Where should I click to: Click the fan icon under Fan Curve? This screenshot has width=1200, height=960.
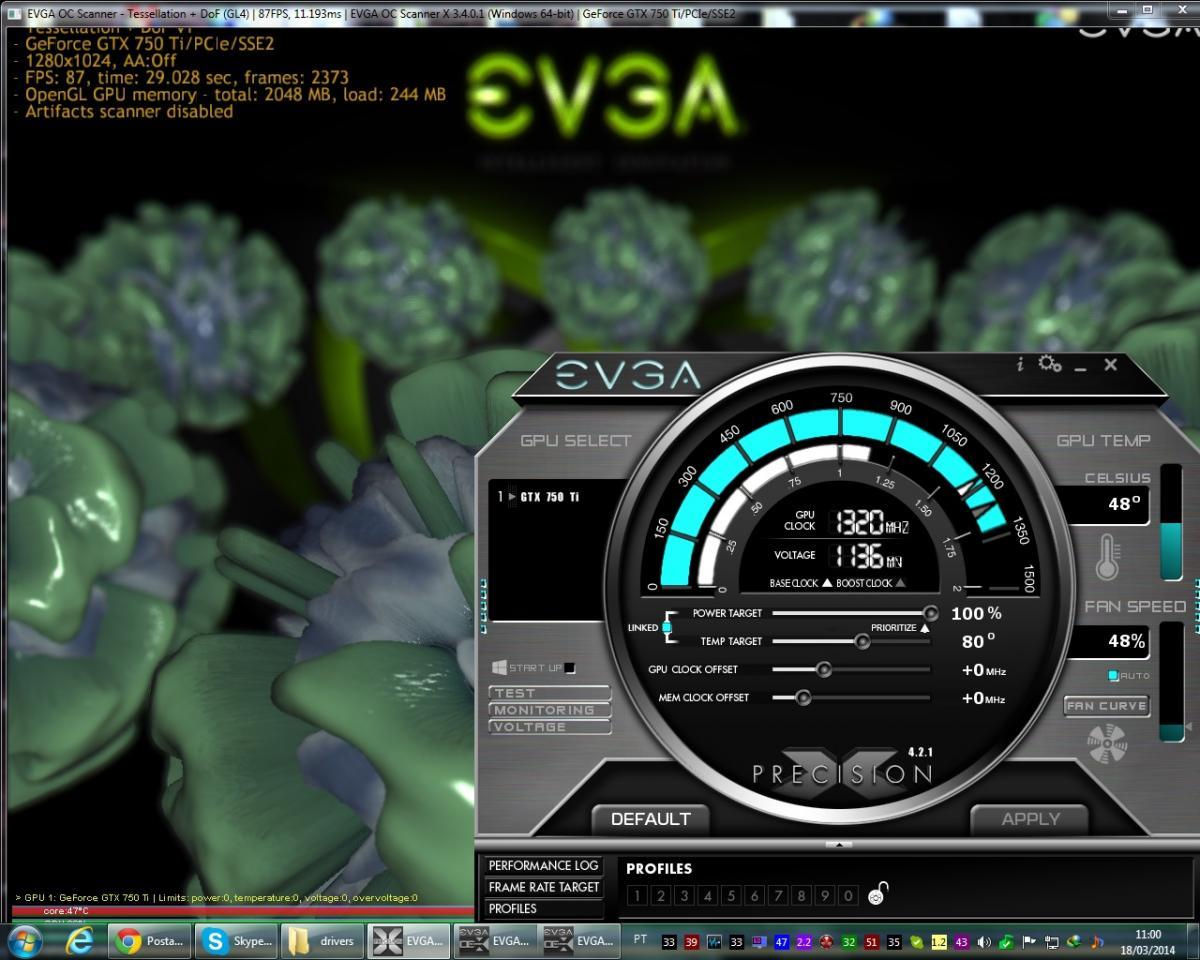pos(1106,743)
